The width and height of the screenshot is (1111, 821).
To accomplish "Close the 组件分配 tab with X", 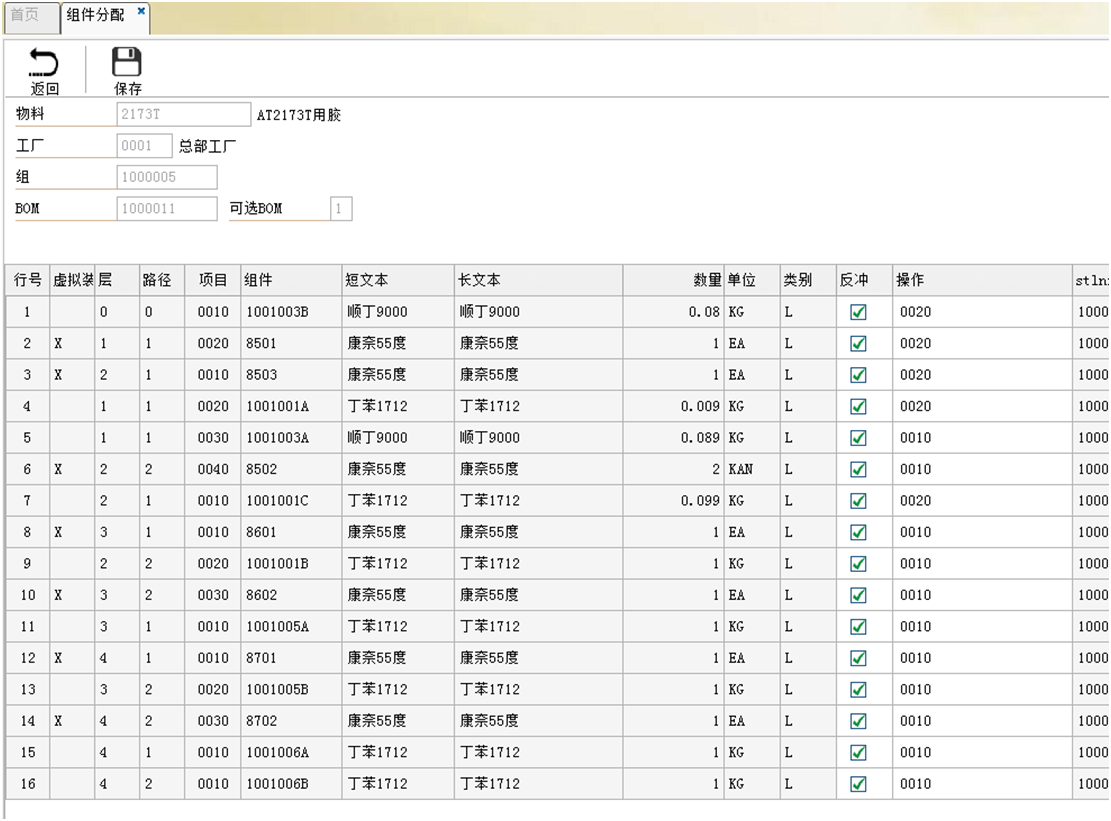I will click(x=141, y=10).
